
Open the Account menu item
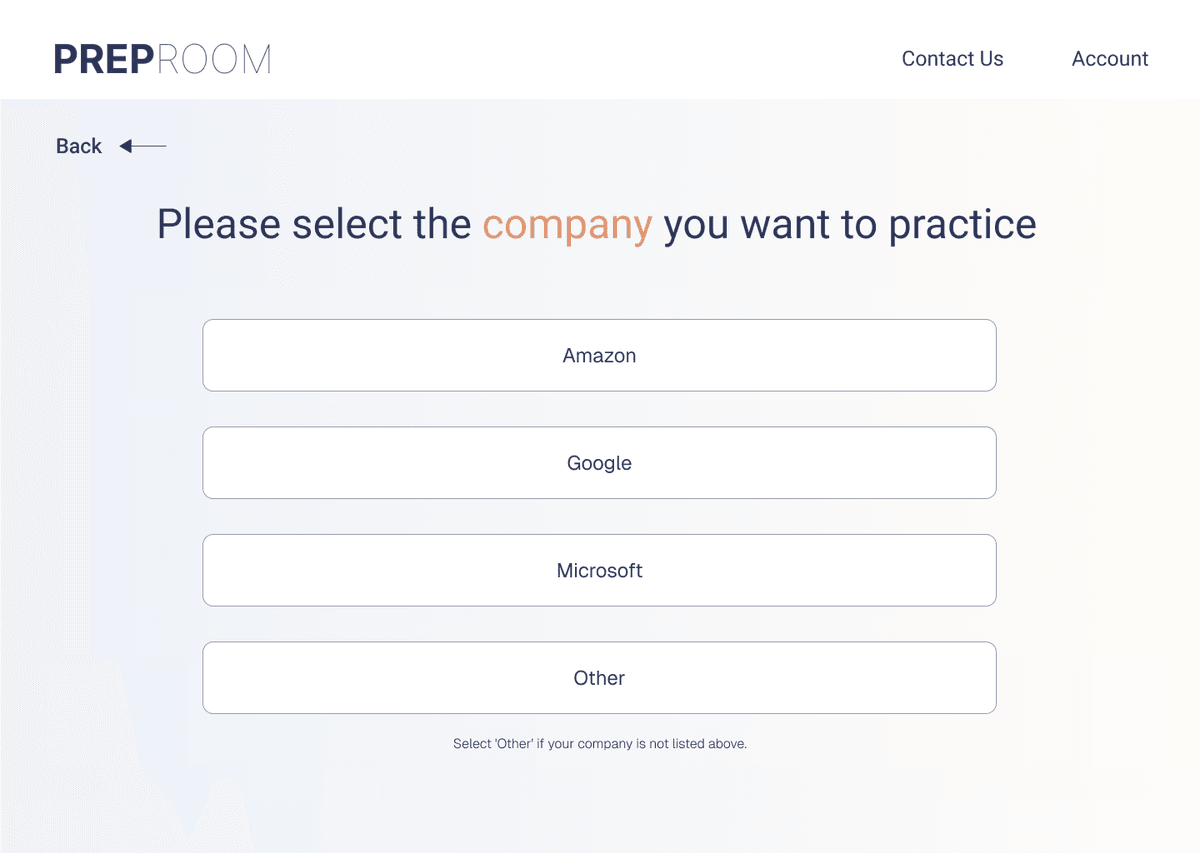point(1110,59)
